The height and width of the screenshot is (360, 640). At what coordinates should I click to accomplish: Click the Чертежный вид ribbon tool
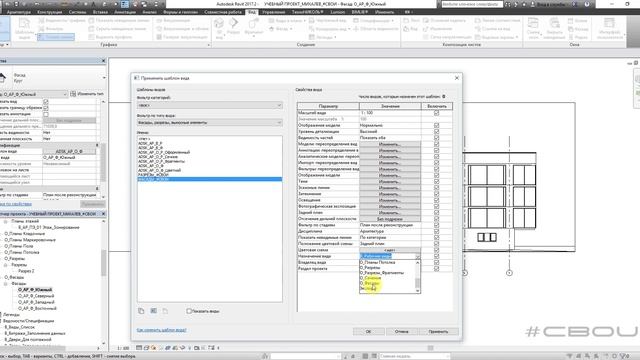(327, 20)
